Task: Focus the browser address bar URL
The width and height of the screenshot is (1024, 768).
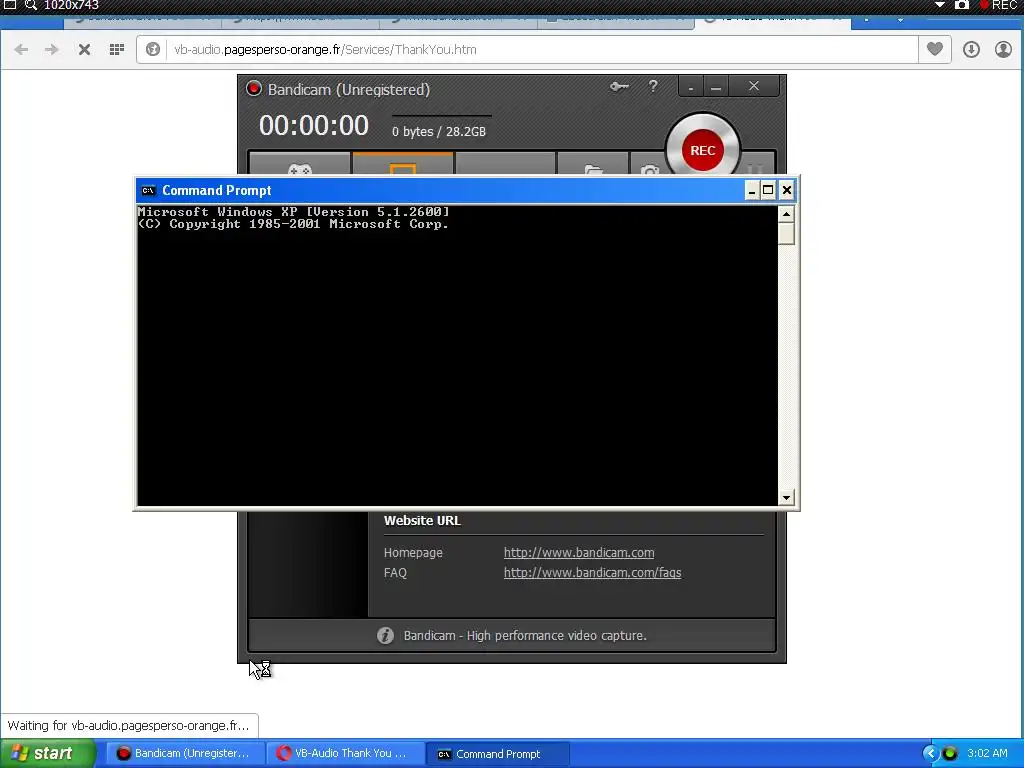Action: click(325, 50)
